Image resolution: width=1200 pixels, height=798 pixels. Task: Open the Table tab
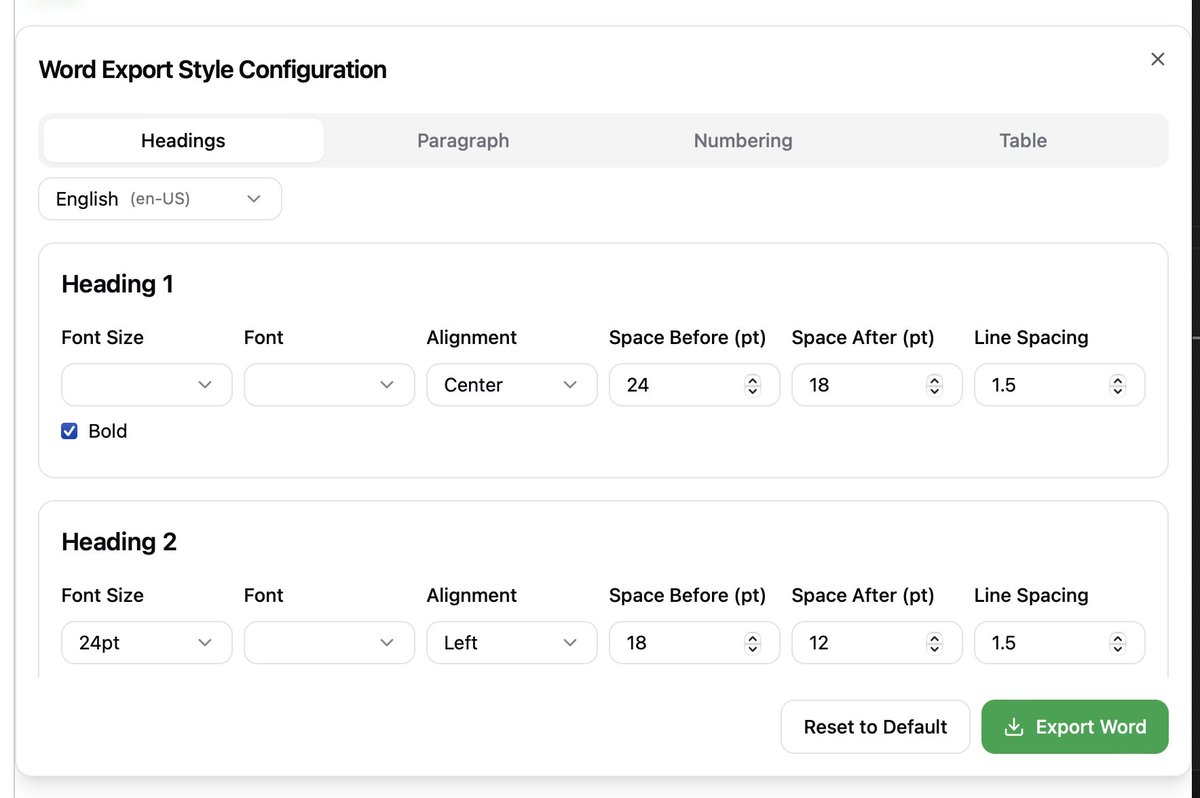coord(1023,141)
